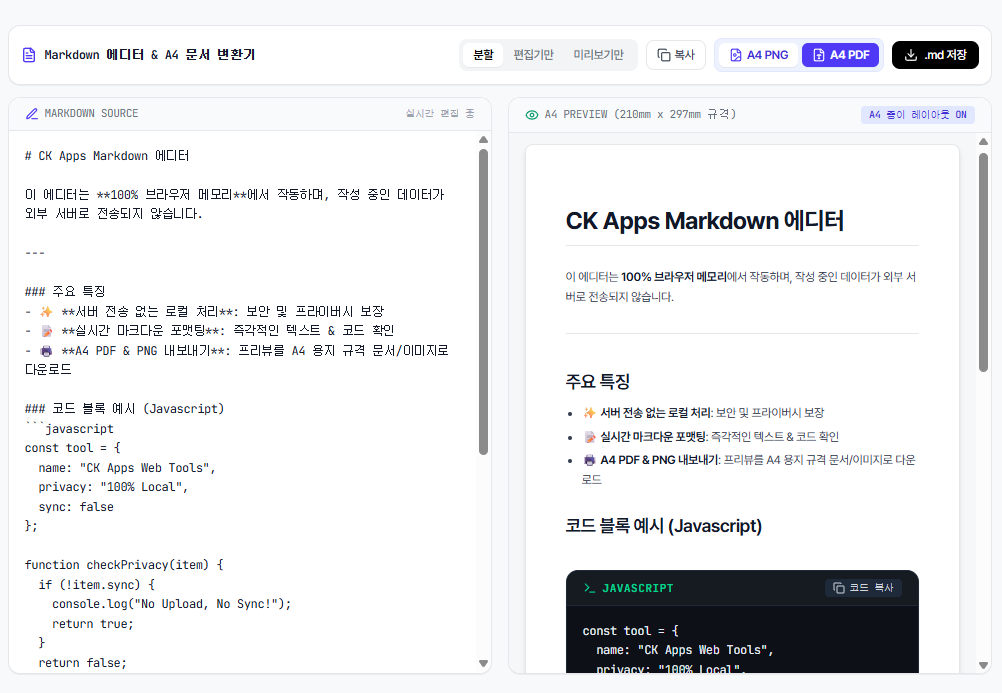Click the preview scroll down arrow

coord(983,666)
